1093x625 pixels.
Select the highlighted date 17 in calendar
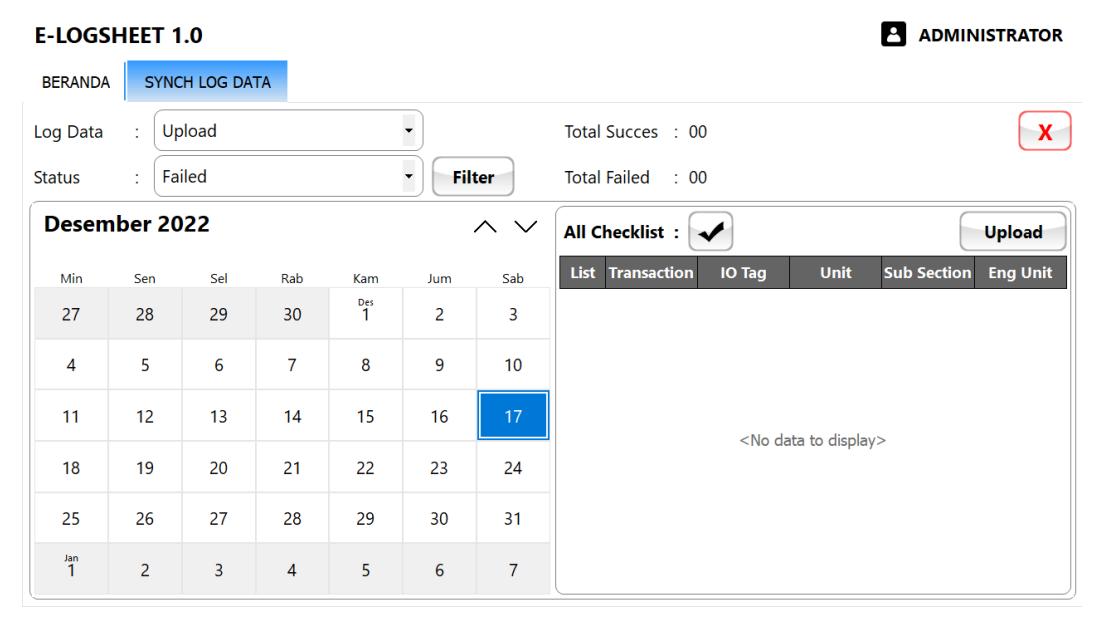click(513, 416)
